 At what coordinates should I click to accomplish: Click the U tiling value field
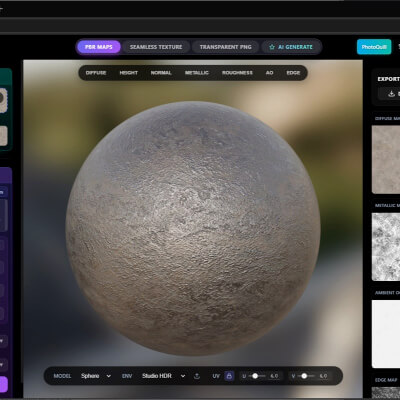pos(274,376)
